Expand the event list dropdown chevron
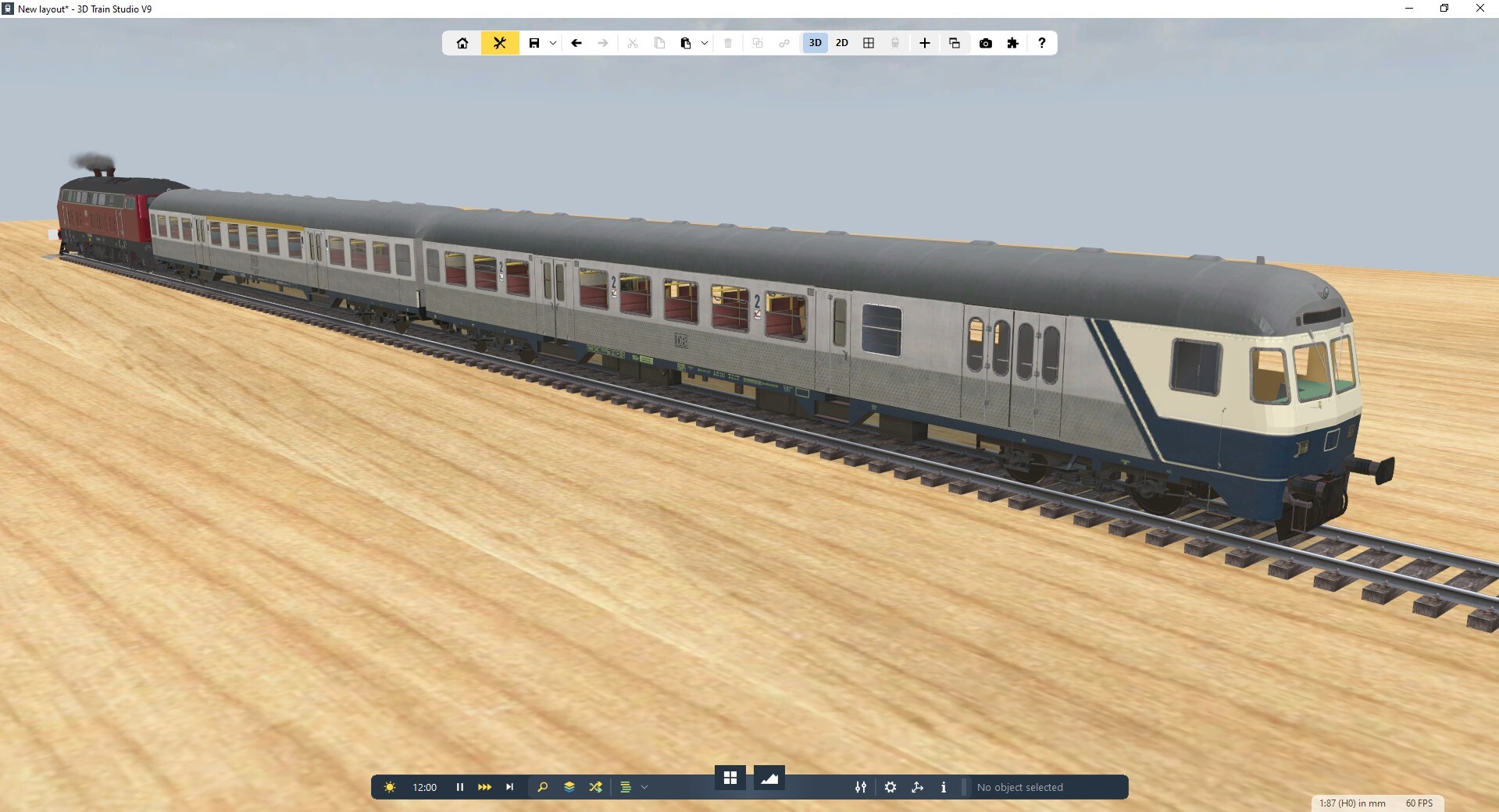1499x812 pixels. tap(644, 787)
